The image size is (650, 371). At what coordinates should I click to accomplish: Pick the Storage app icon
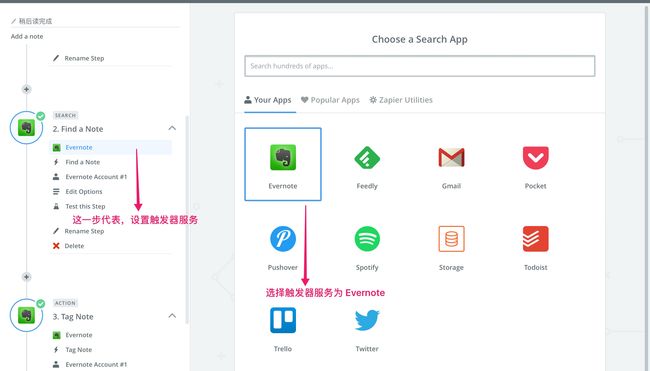pos(451,239)
